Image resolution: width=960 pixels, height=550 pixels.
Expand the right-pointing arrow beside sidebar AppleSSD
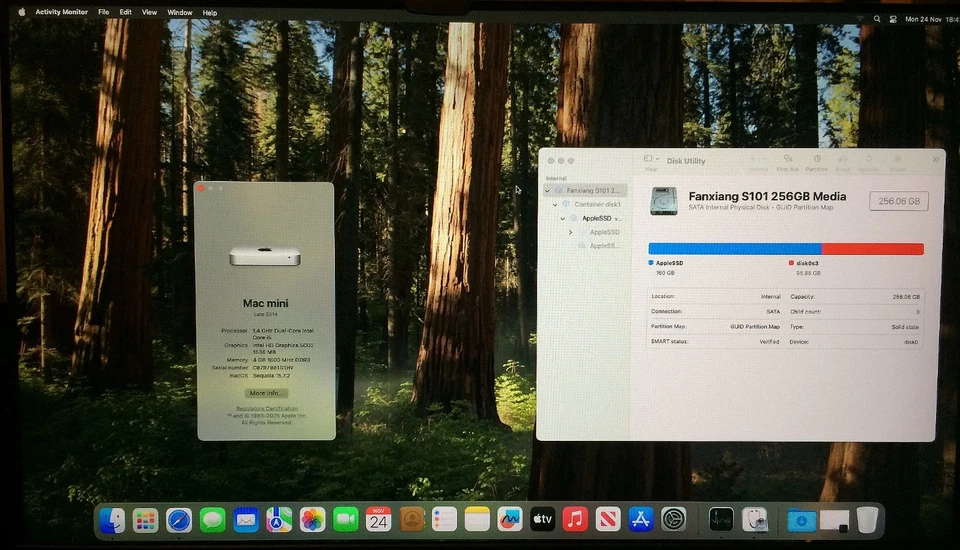coord(571,232)
